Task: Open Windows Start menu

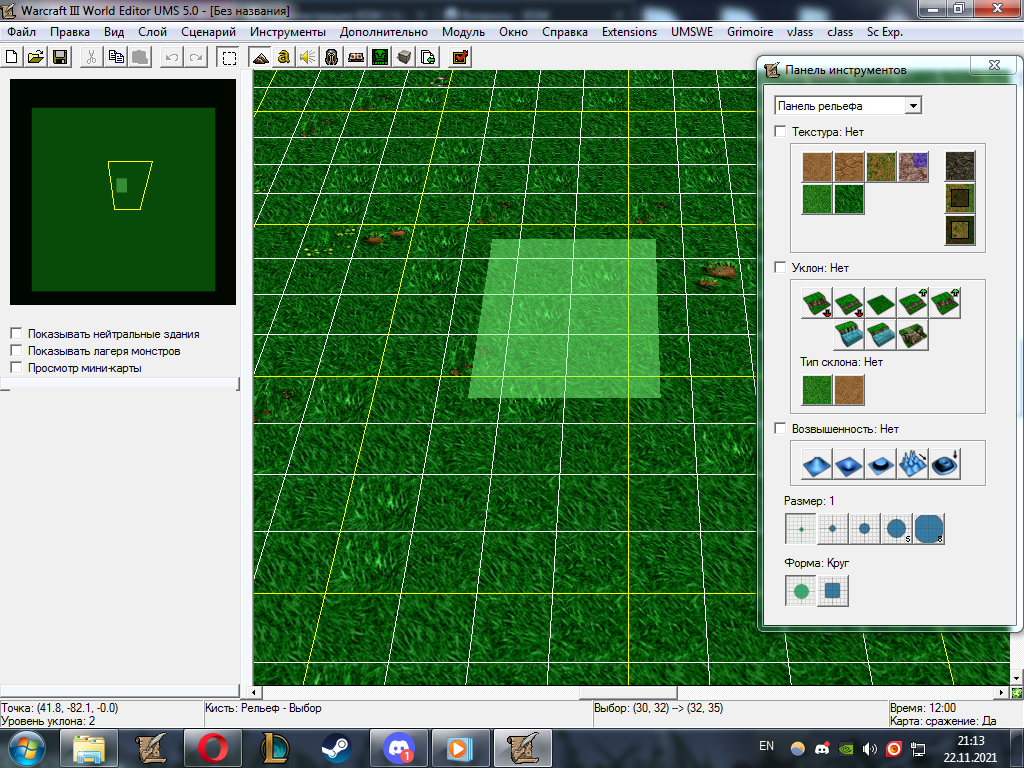Action: pyautogui.click(x=26, y=748)
